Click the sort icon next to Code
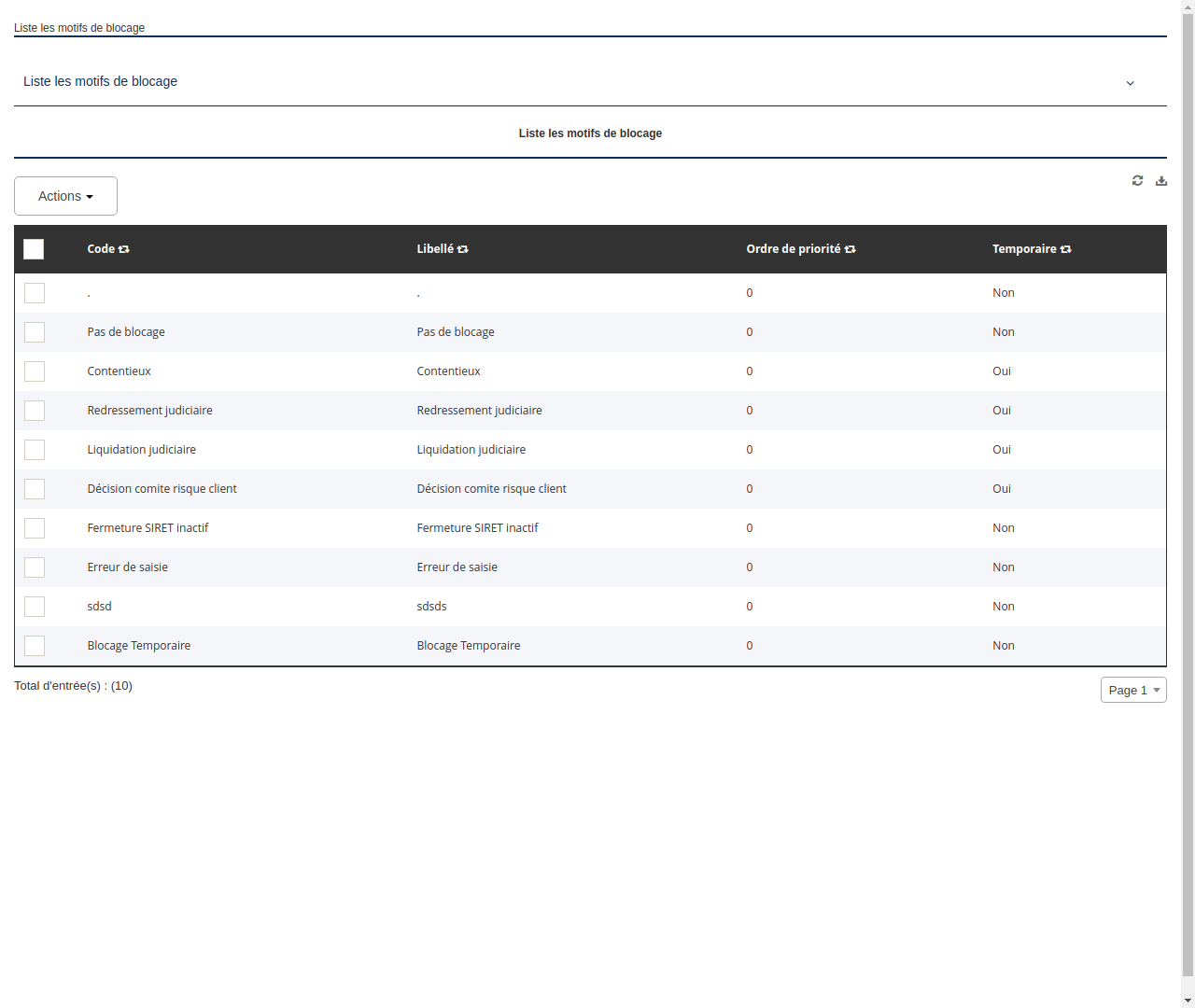The image size is (1195, 1008). coord(125,249)
